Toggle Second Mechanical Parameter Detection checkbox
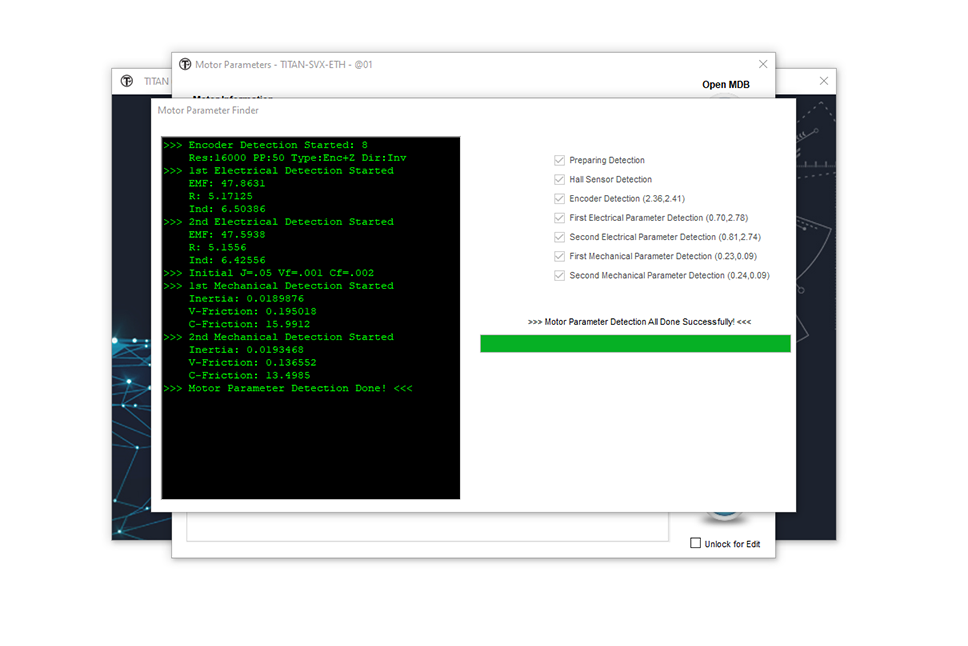The height and width of the screenshot is (646, 968). click(560, 275)
